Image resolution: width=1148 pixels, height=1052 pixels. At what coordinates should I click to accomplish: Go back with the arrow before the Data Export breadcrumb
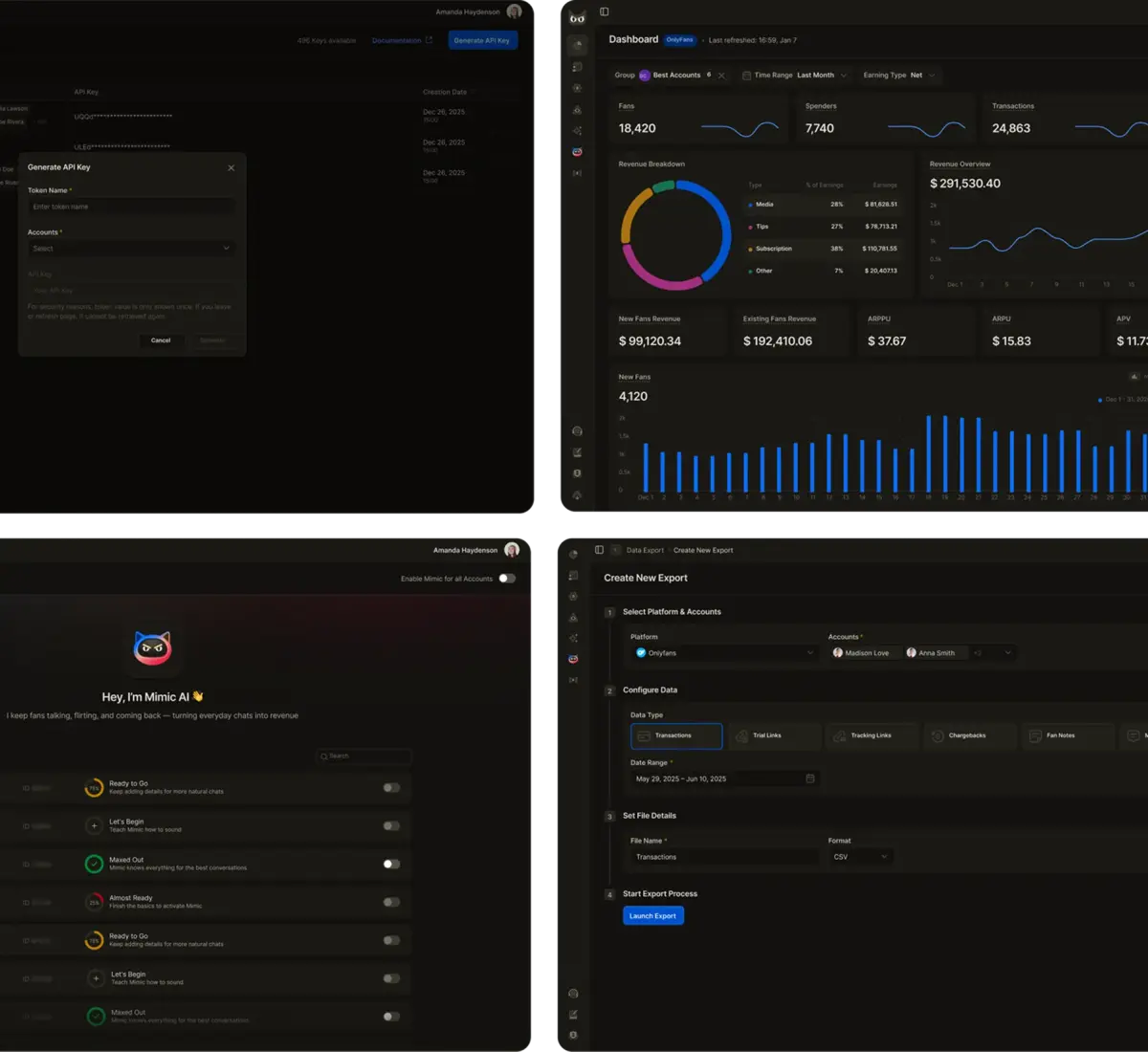point(616,550)
